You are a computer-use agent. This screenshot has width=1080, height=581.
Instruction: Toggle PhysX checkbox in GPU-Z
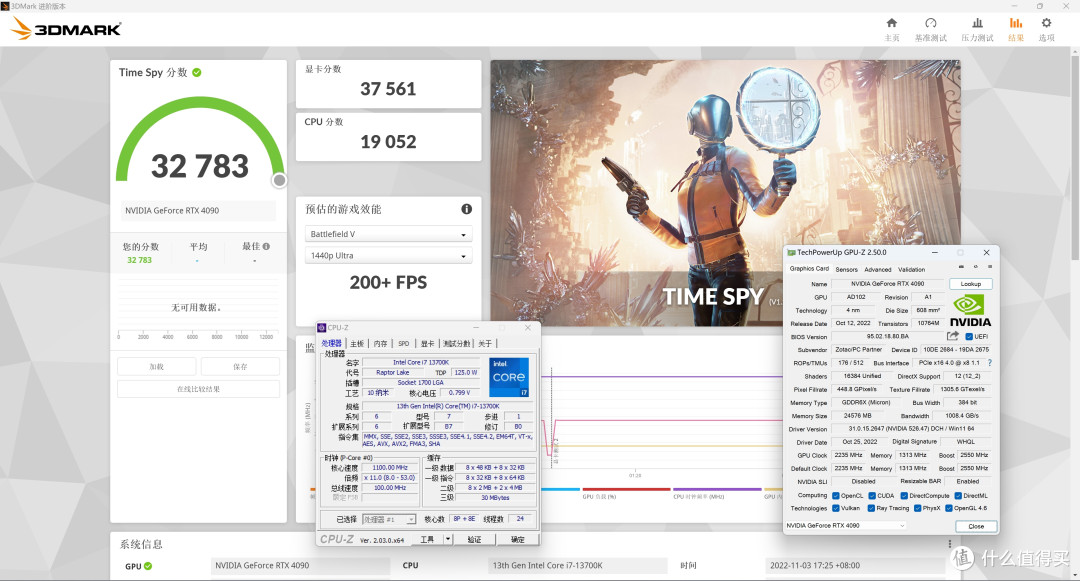(917, 508)
